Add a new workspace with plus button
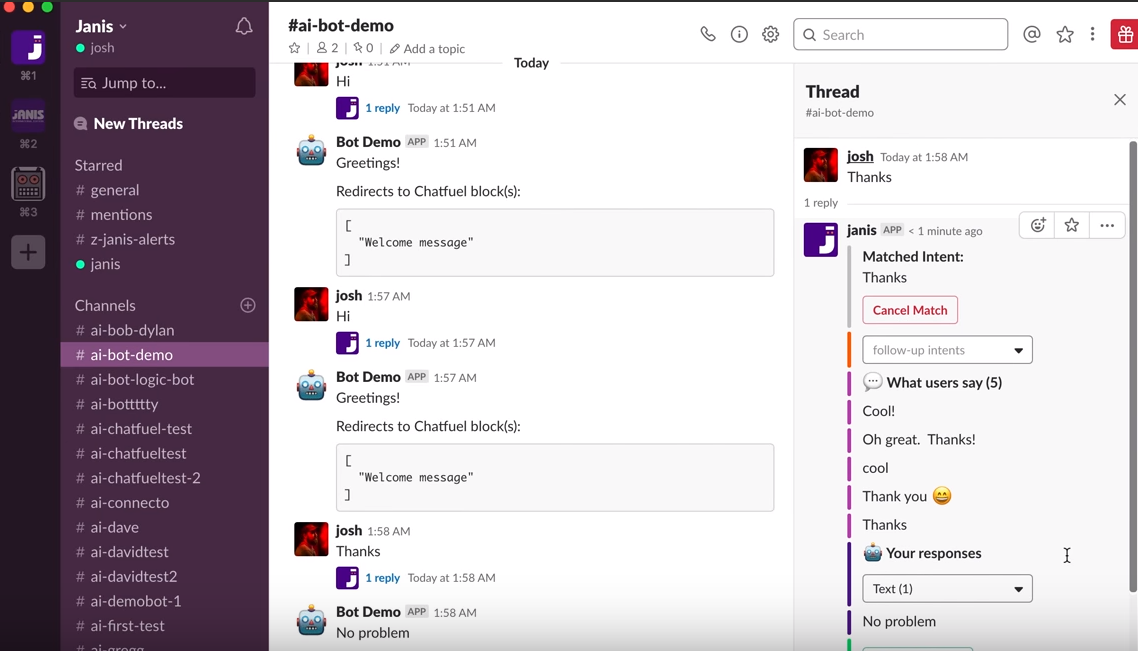Screen dimensions: 1138x651 28,253
